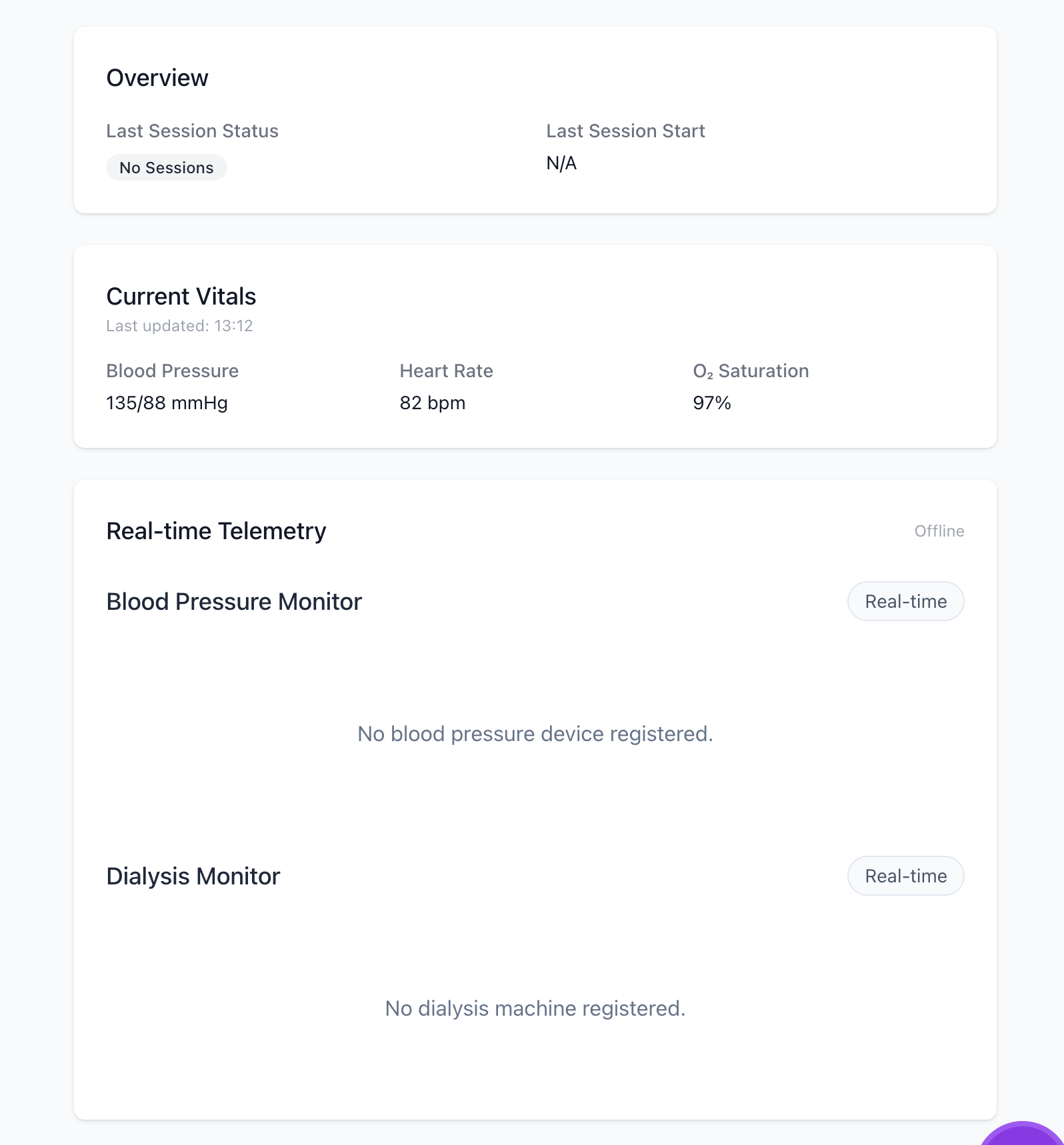Click the Dialysis Monitor heading

193,876
